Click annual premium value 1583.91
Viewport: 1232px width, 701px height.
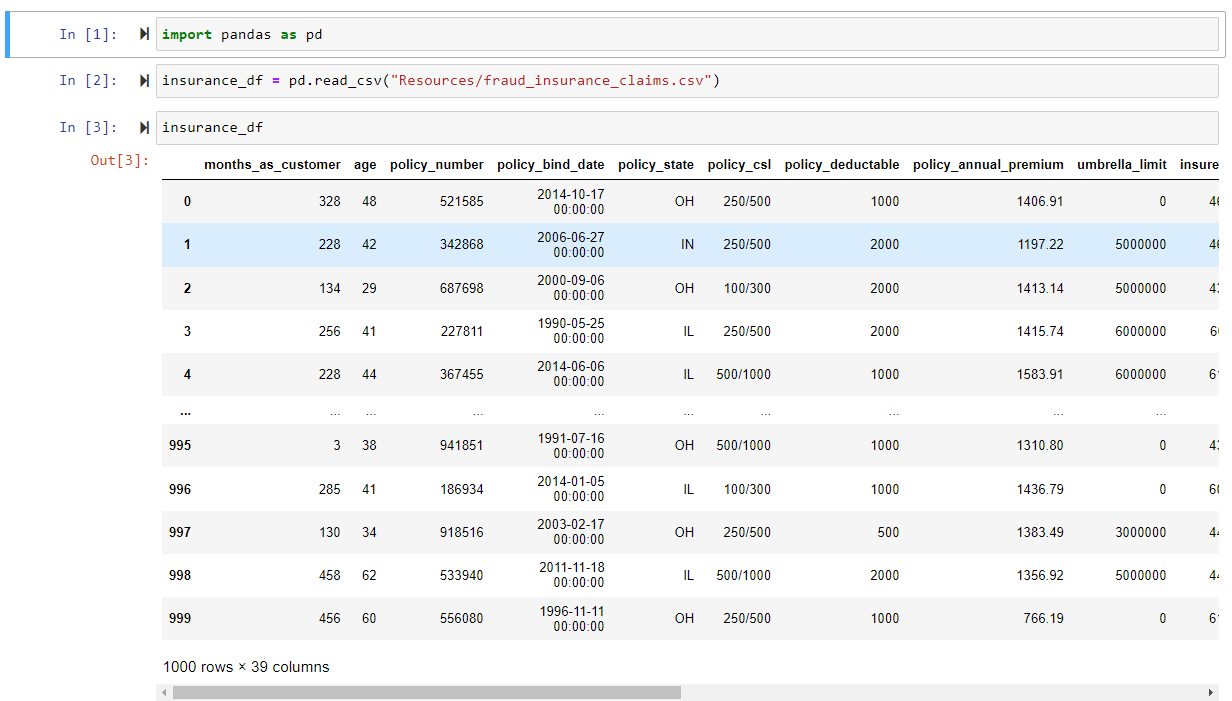1040,374
